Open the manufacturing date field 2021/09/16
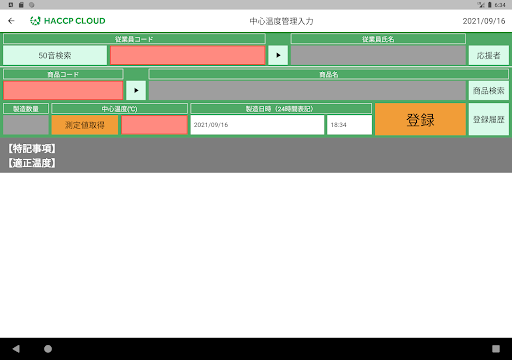Image resolution: width=512 pixels, height=360 pixels. coord(257,125)
